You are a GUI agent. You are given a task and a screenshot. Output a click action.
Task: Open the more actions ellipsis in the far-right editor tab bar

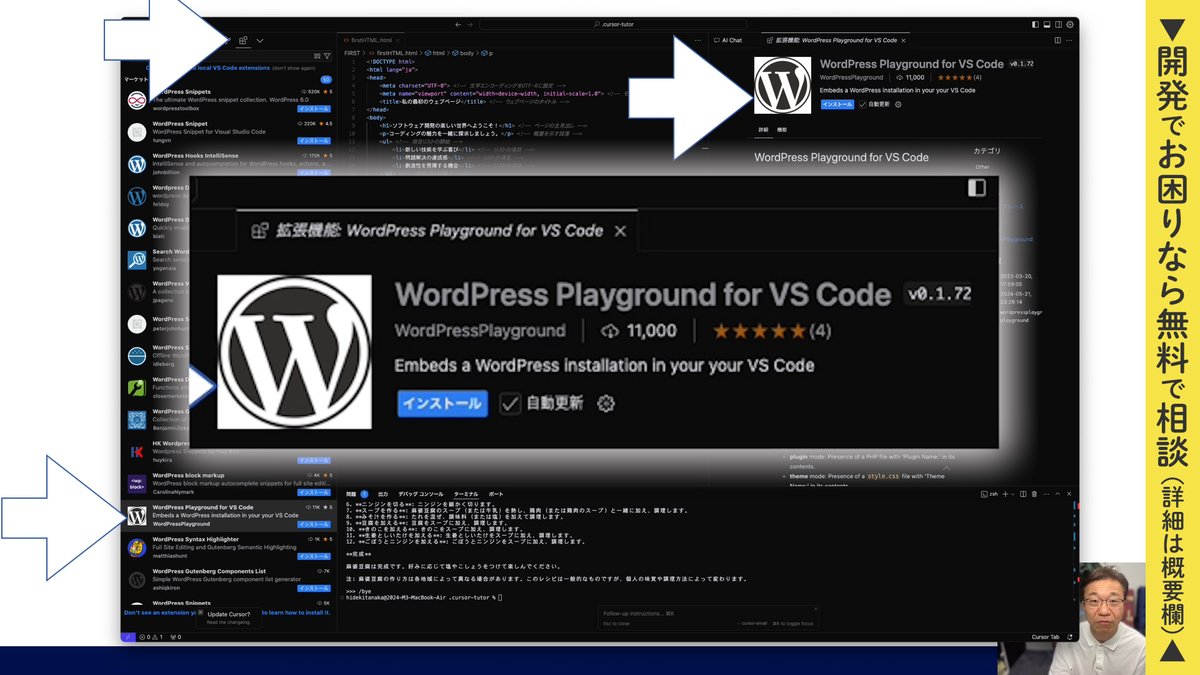1070,40
